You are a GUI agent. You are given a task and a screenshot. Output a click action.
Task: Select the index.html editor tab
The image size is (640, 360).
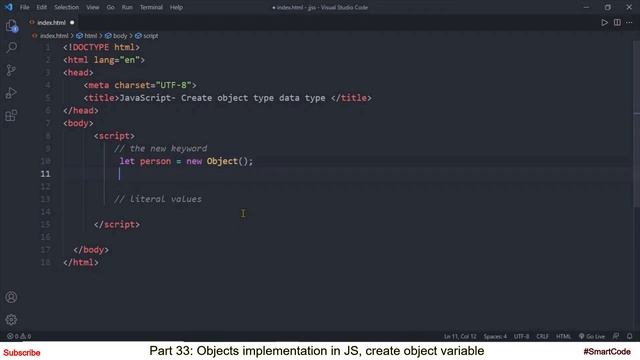point(51,22)
